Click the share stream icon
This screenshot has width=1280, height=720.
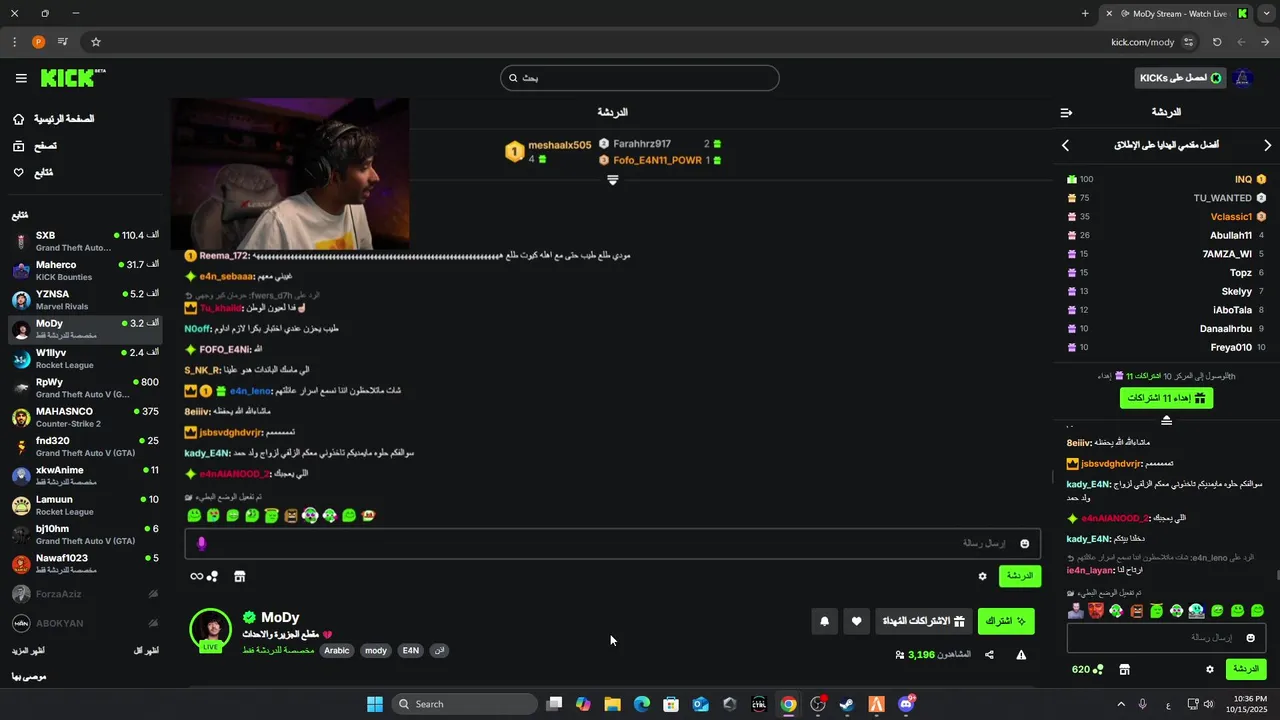tap(989, 655)
